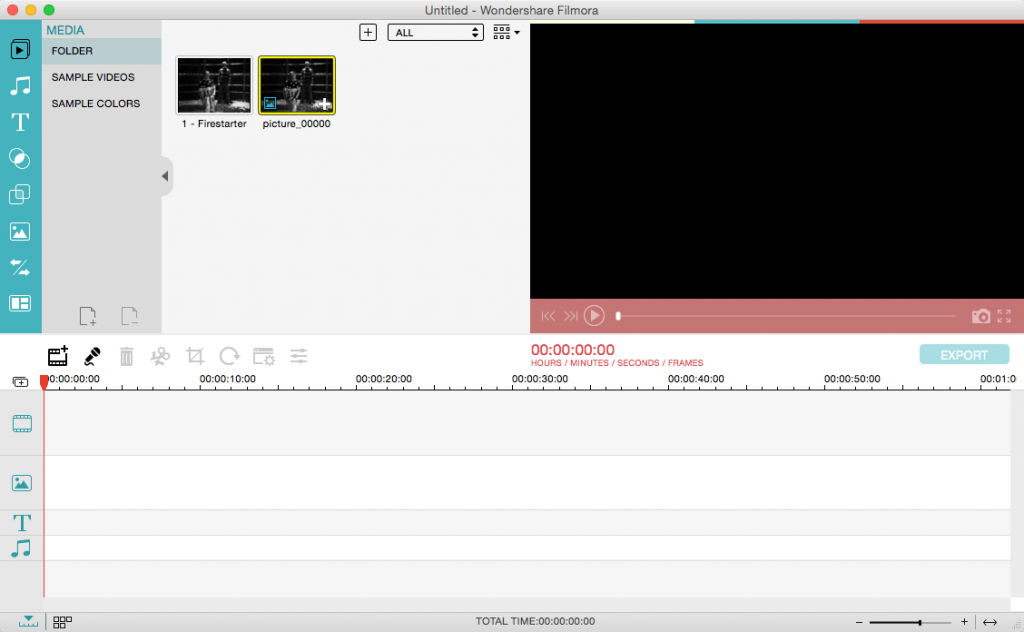1024x632 pixels.
Task: Collapse the media folder side panel
Action: tap(166, 177)
